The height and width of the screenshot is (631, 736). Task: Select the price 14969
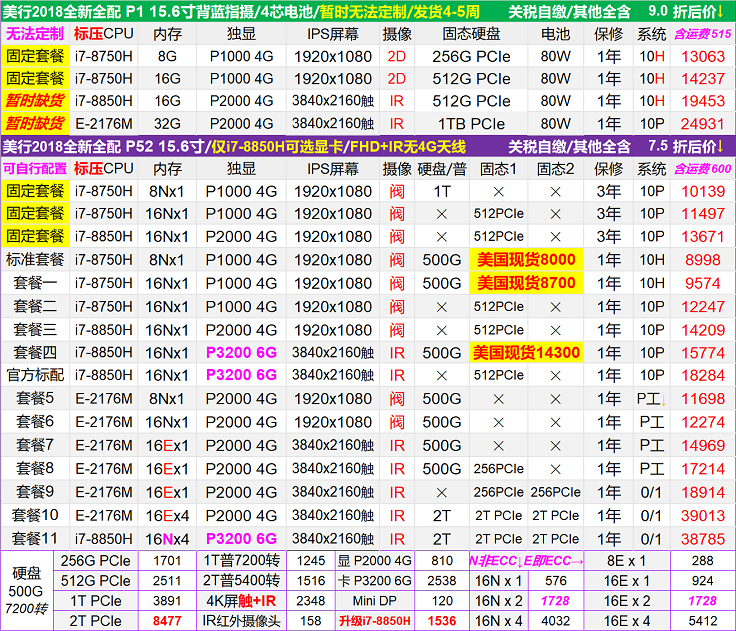703,445
